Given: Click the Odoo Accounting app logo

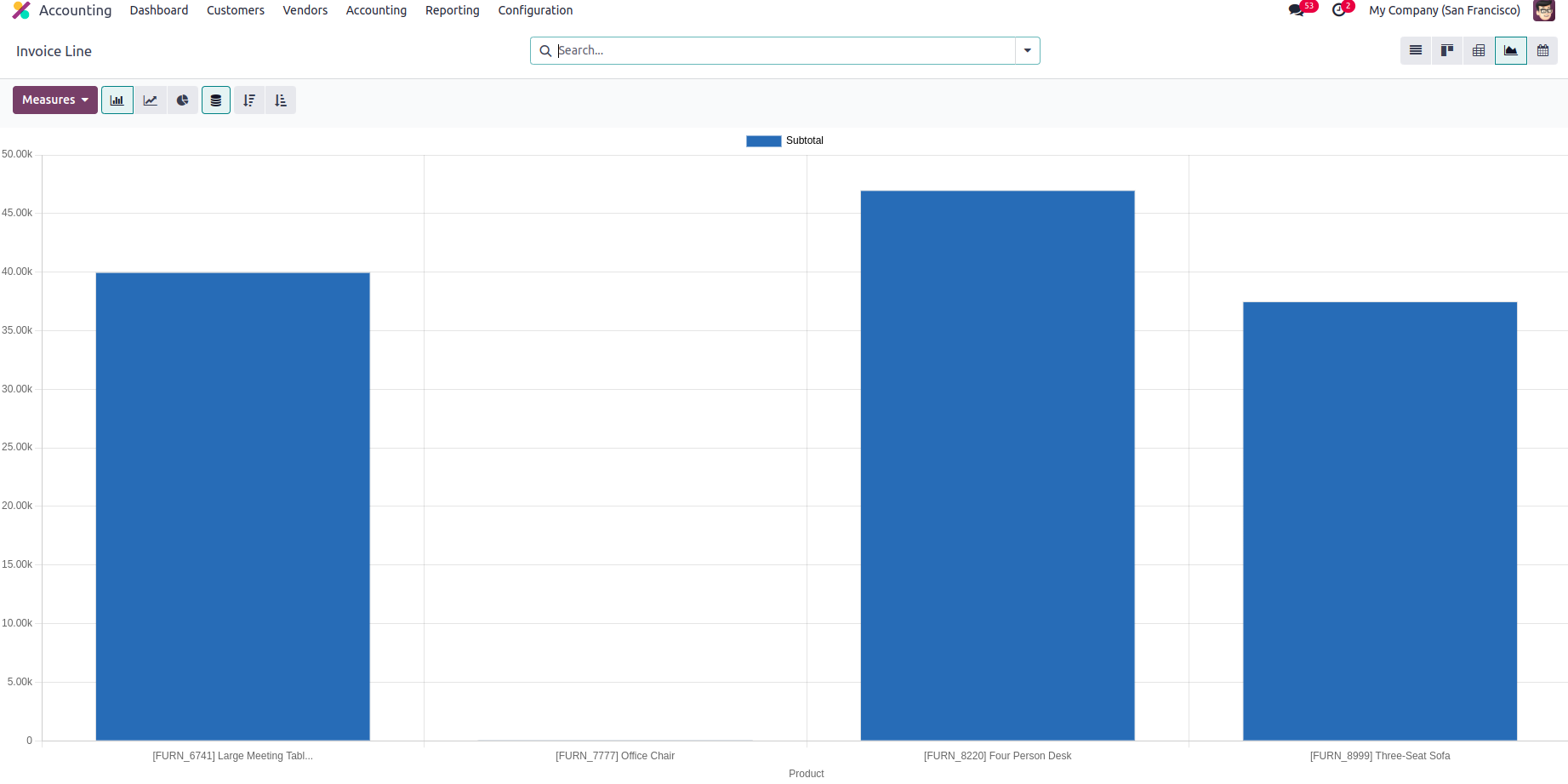Looking at the screenshot, I should pos(21,10).
